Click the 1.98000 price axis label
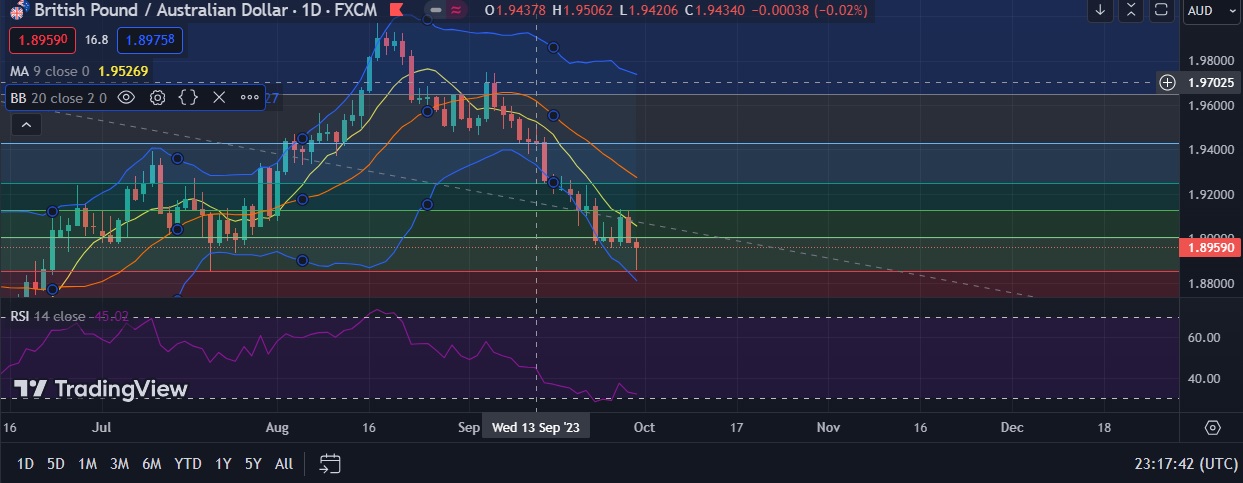The height and width of the screenshot is (483, 1243). point(1210,61)
